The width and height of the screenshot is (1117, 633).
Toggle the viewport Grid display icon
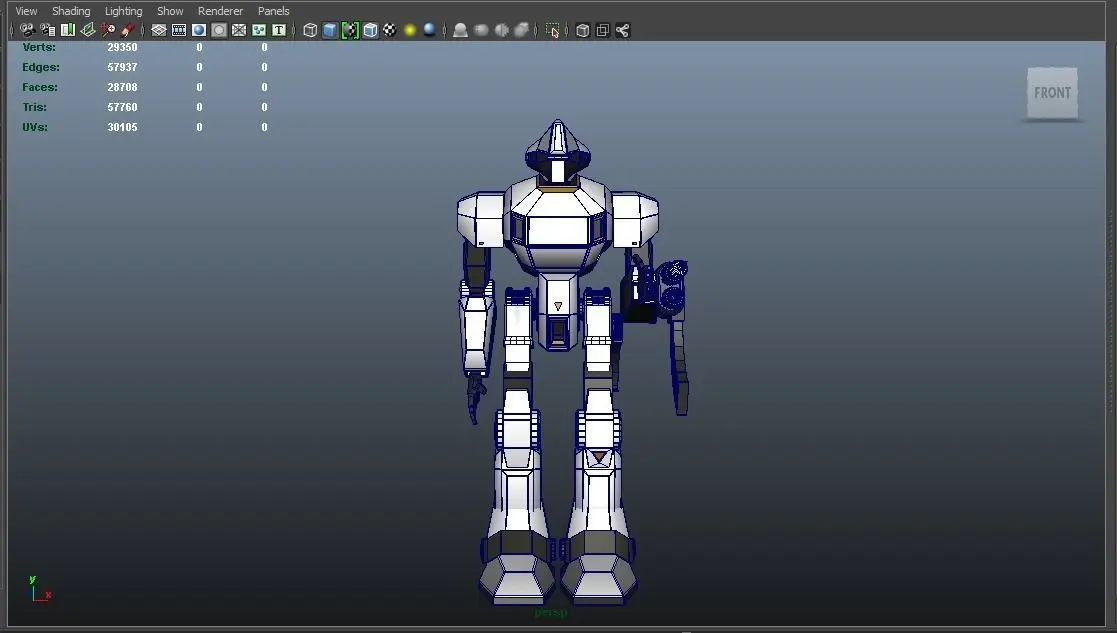[159, 30]
